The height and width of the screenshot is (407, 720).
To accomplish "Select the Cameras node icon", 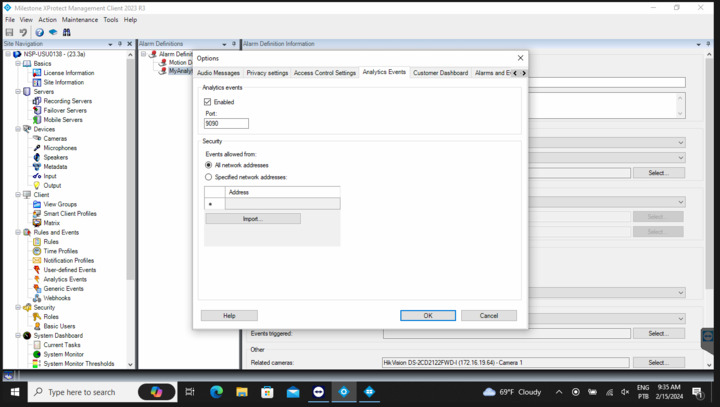I will [x=37, y=139].
